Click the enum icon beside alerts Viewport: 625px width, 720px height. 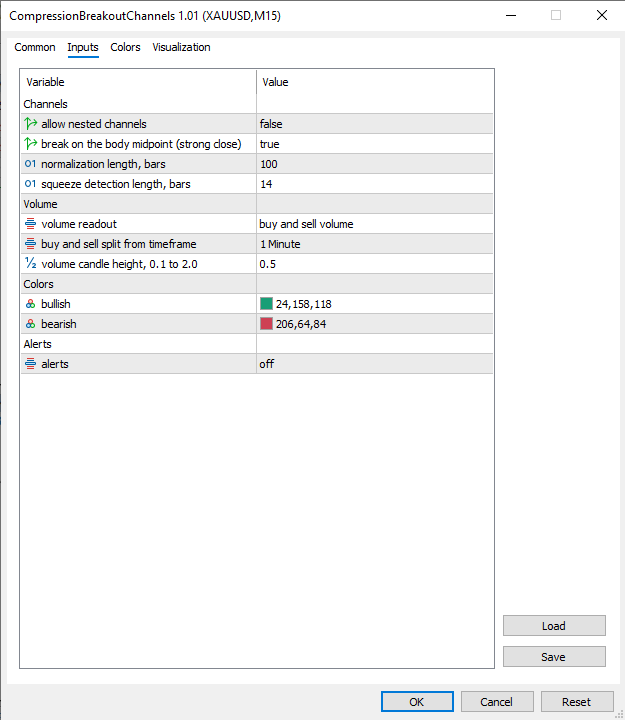pos(30,364)
